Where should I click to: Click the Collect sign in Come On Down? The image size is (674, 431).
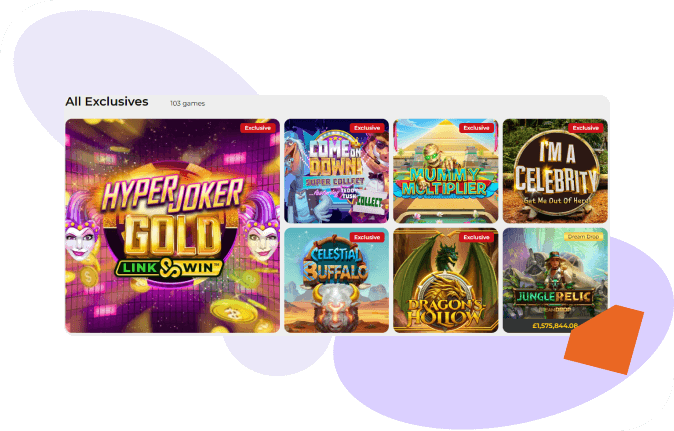tap(368, 203)
